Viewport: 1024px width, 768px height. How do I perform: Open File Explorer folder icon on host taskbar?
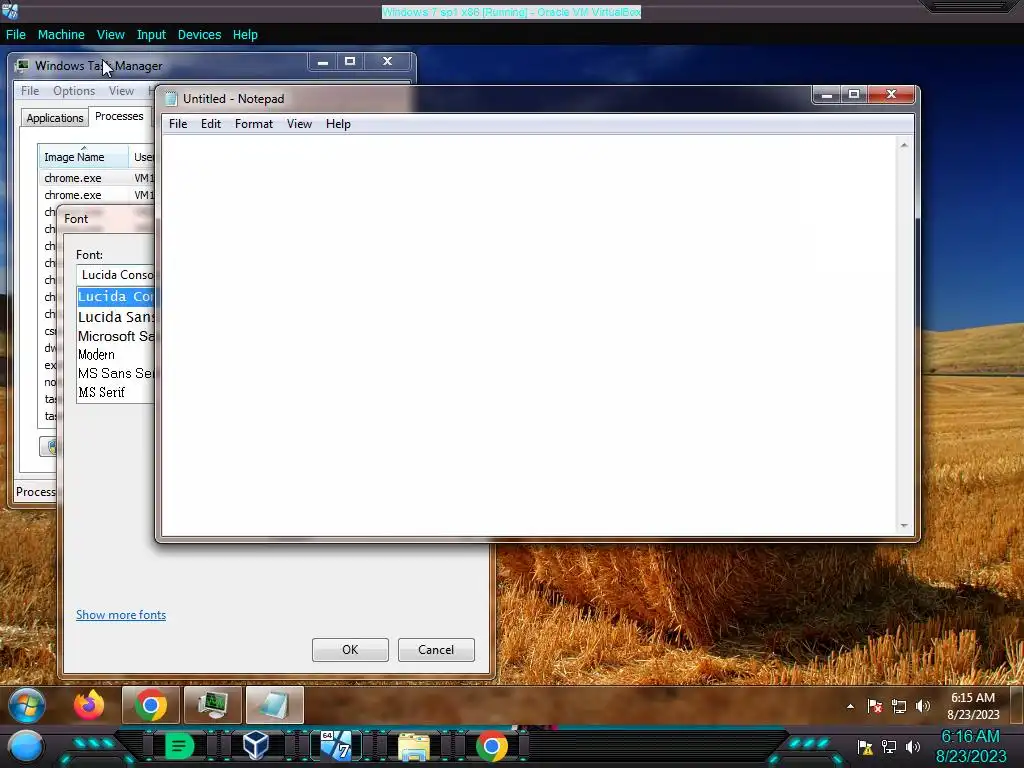coord(413,747)
